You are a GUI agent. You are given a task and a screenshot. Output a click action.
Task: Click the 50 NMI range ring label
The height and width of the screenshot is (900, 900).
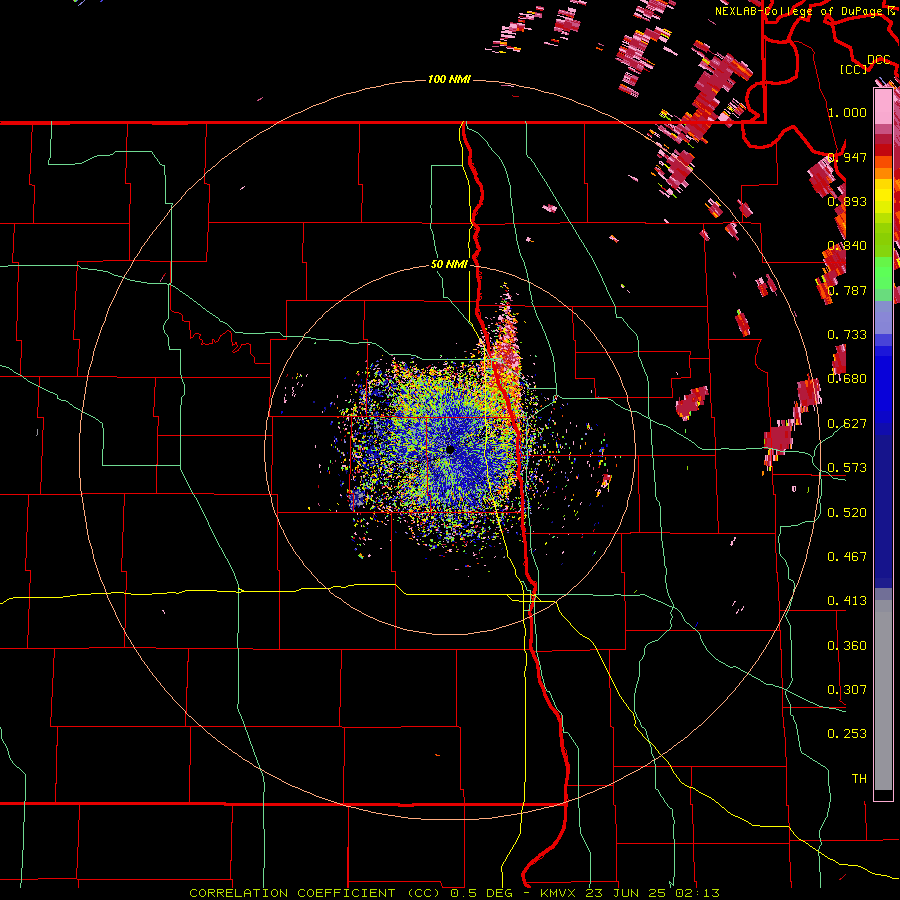pyautogui.click(x=449, y=264)
